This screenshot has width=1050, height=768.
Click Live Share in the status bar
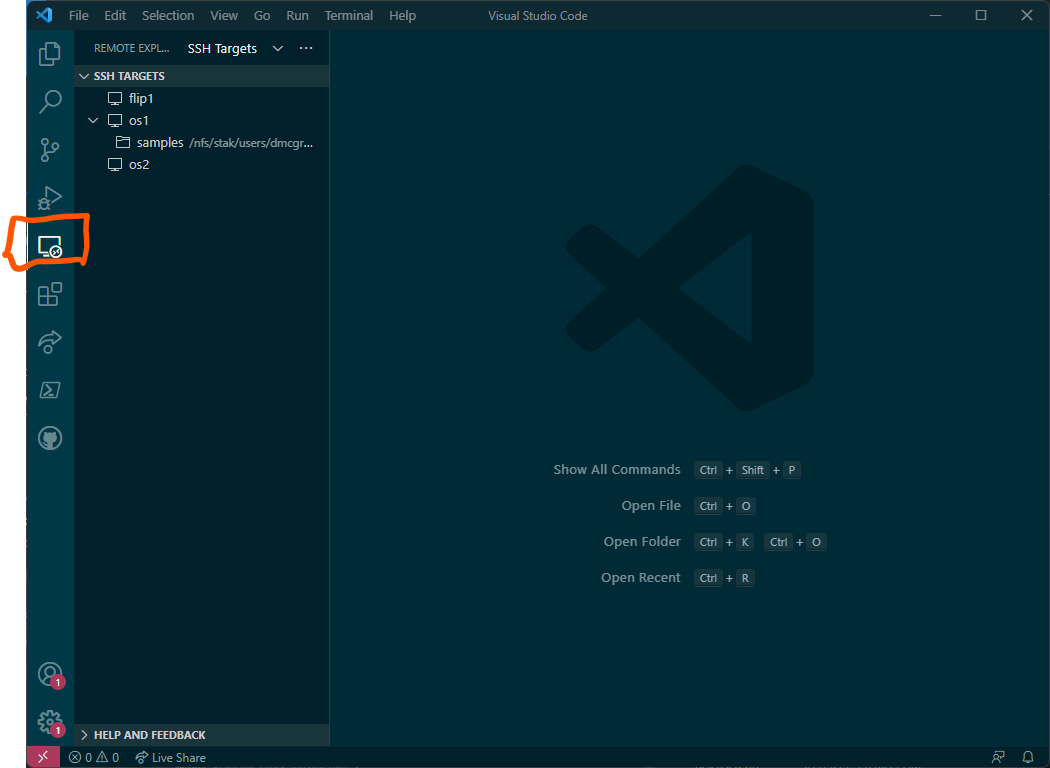click(x=170, y=757)
